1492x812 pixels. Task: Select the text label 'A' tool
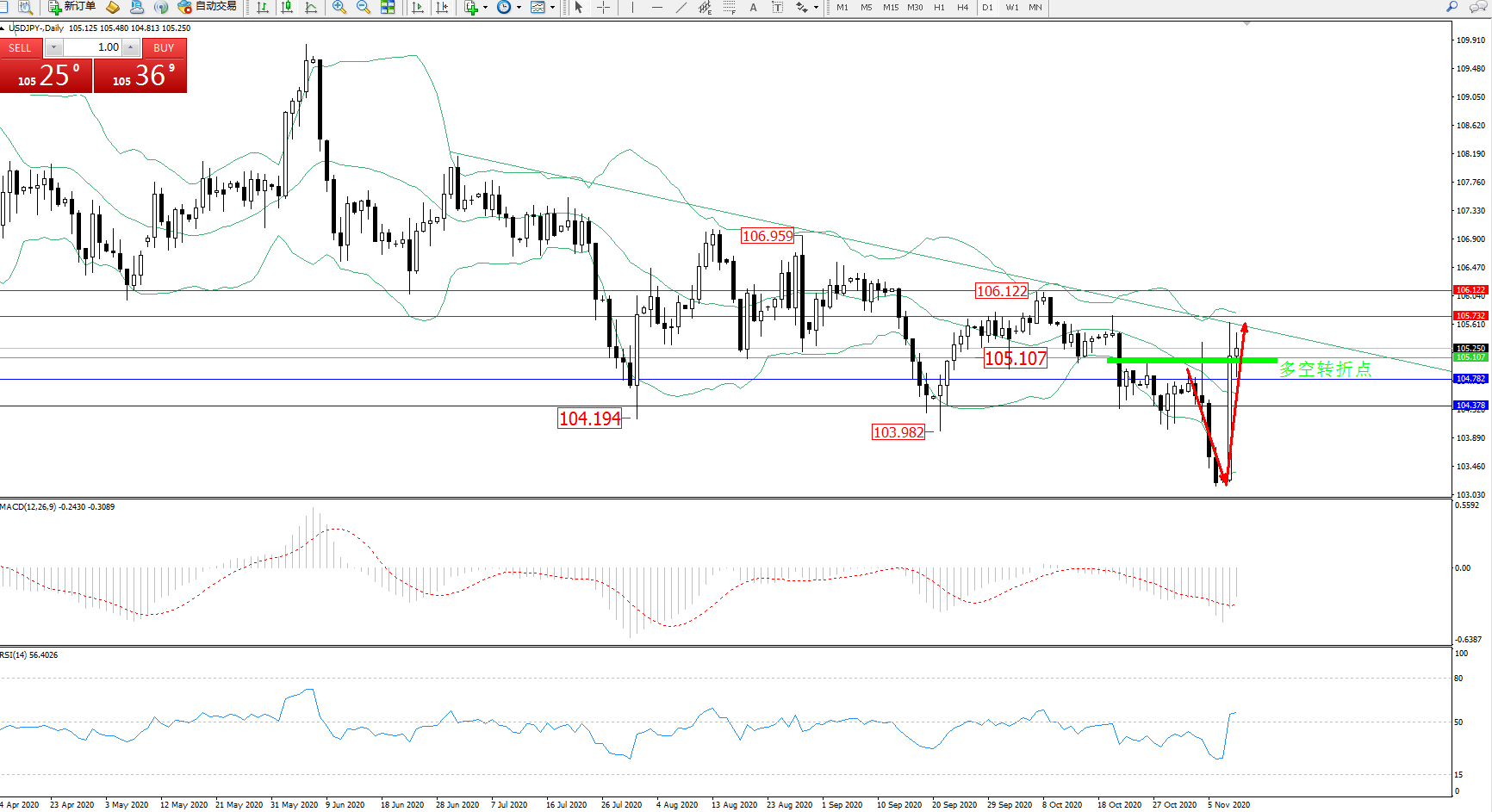(x=753, y=7)
